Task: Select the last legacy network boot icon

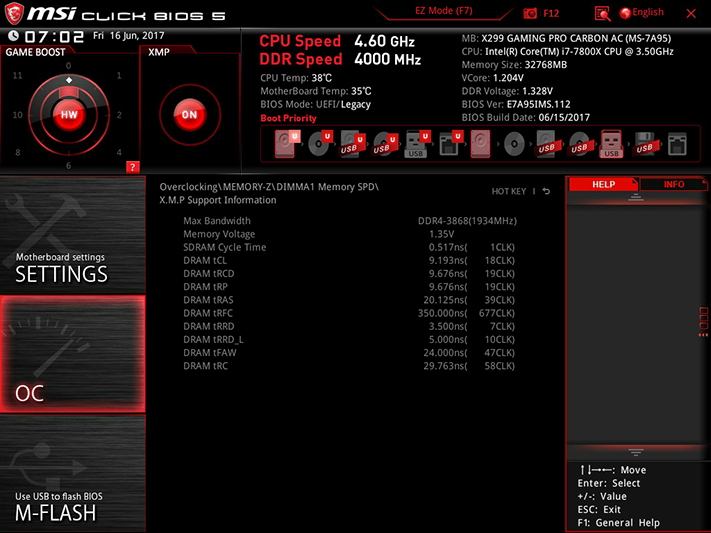Action: click(x=677, y=144)
